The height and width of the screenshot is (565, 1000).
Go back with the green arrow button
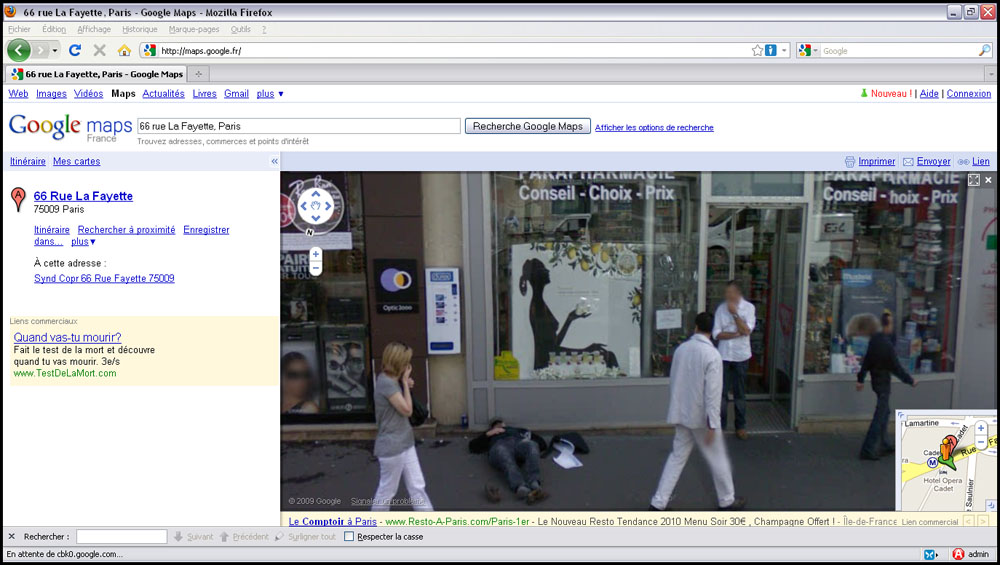[18, 50]
